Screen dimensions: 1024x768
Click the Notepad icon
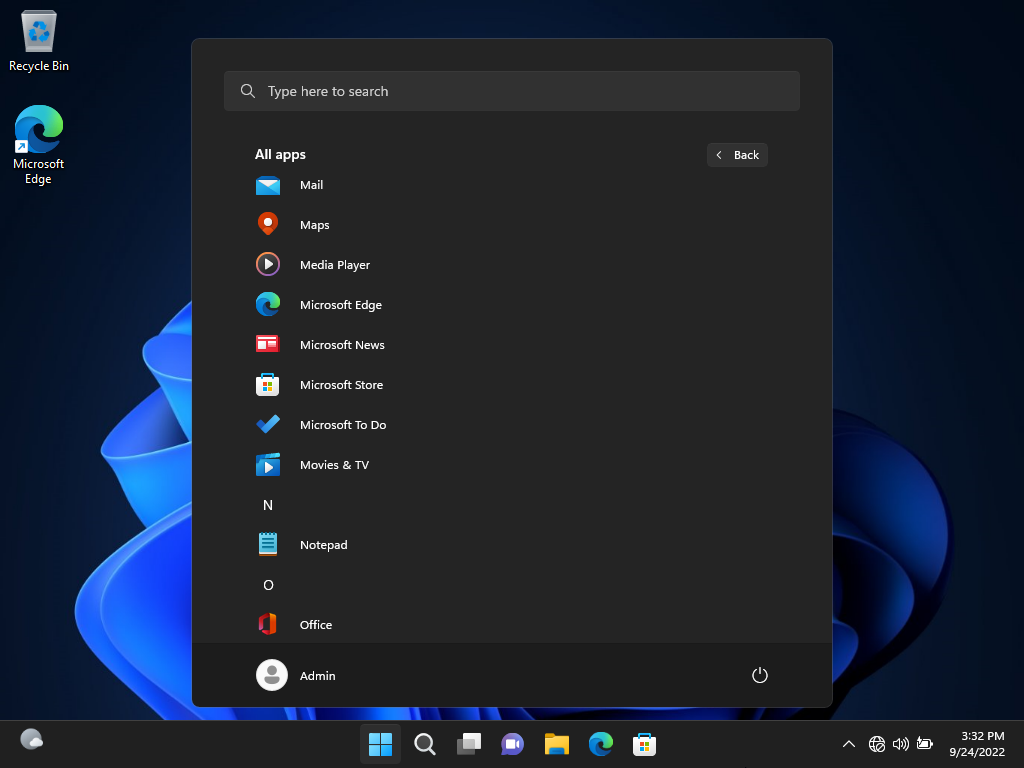(x=268, y=545)
